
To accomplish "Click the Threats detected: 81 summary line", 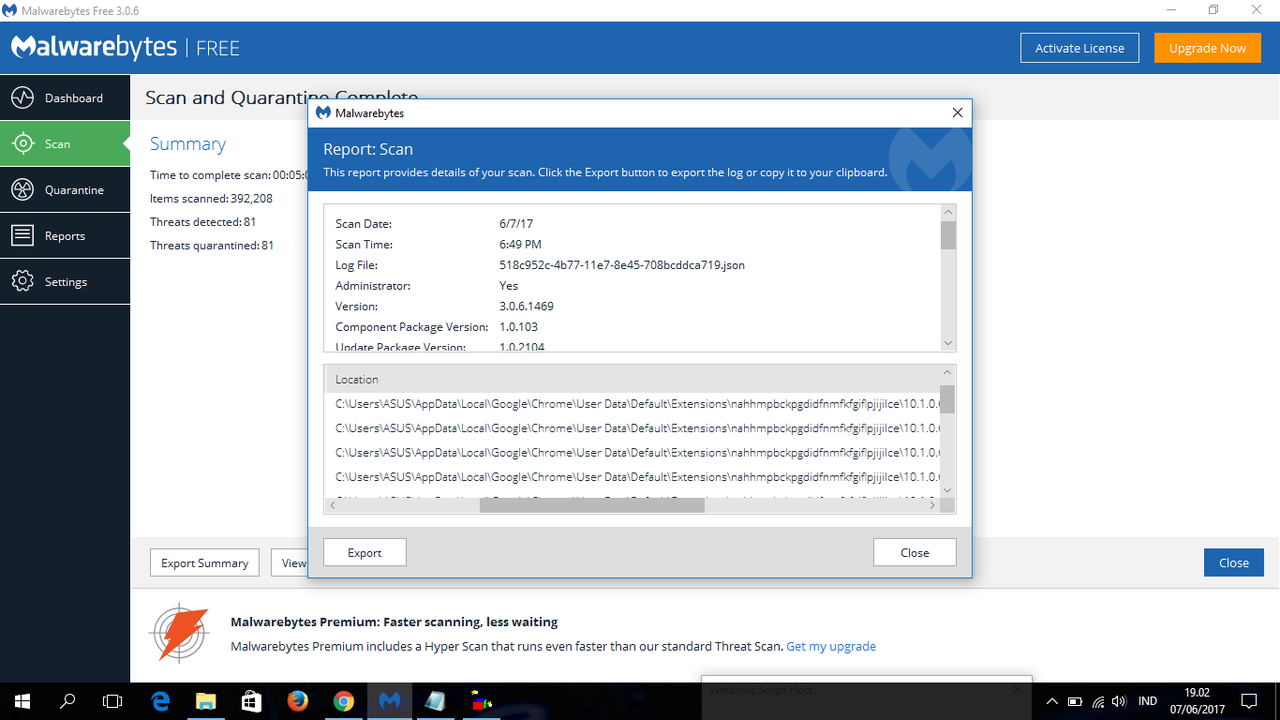I will [x=203, y=222].
